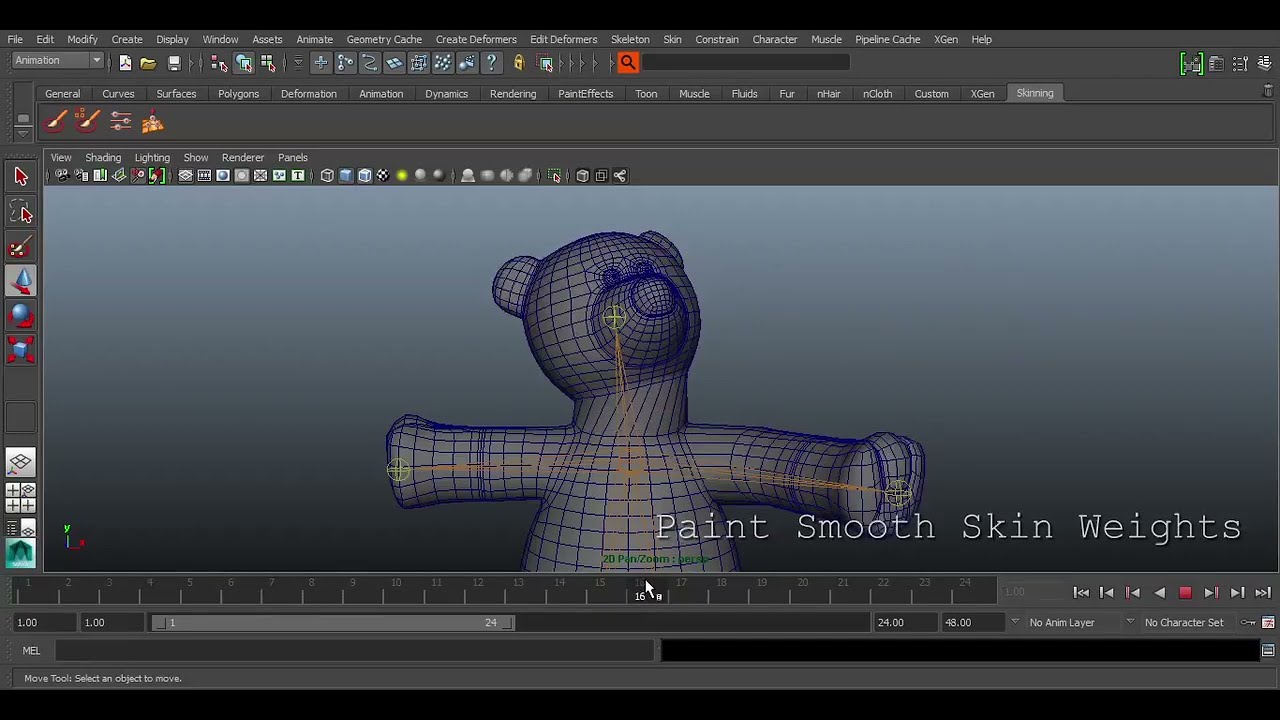Click the Paint Skin Weights shelf brush
Image resolution: width=1280 pixels, height=720 pixels.
(x=56, y=122)
